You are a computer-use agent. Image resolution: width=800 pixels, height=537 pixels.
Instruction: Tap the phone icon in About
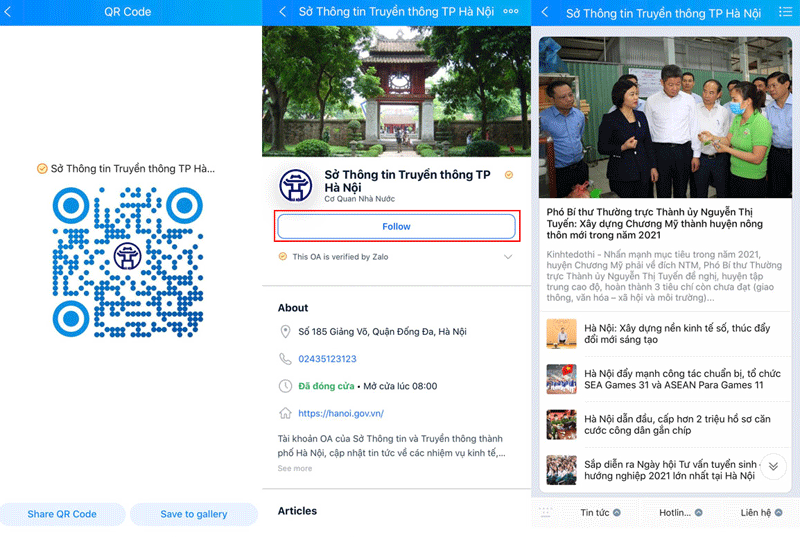click(x=285, y=359)
